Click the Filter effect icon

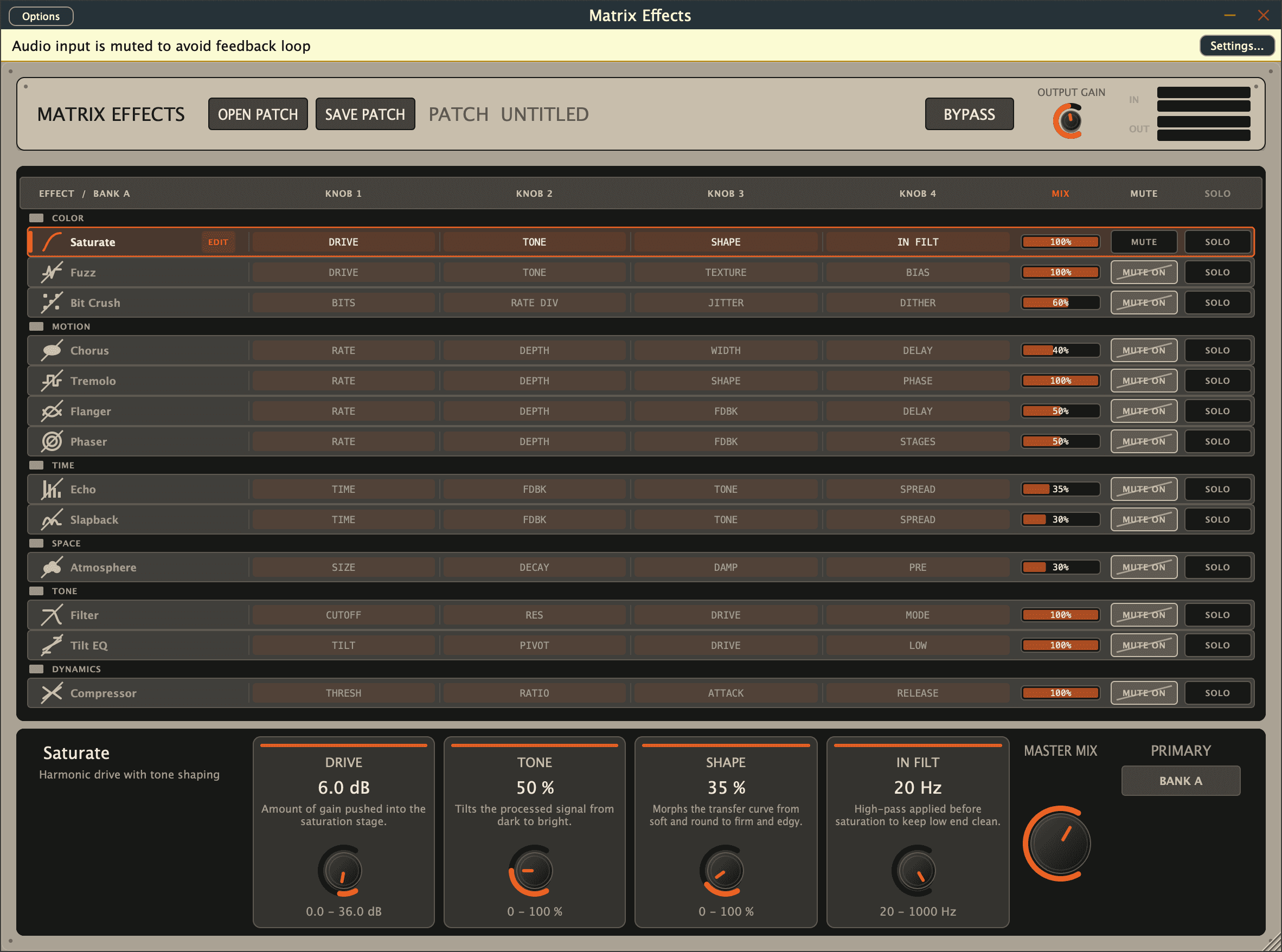(x=52, y=615)
